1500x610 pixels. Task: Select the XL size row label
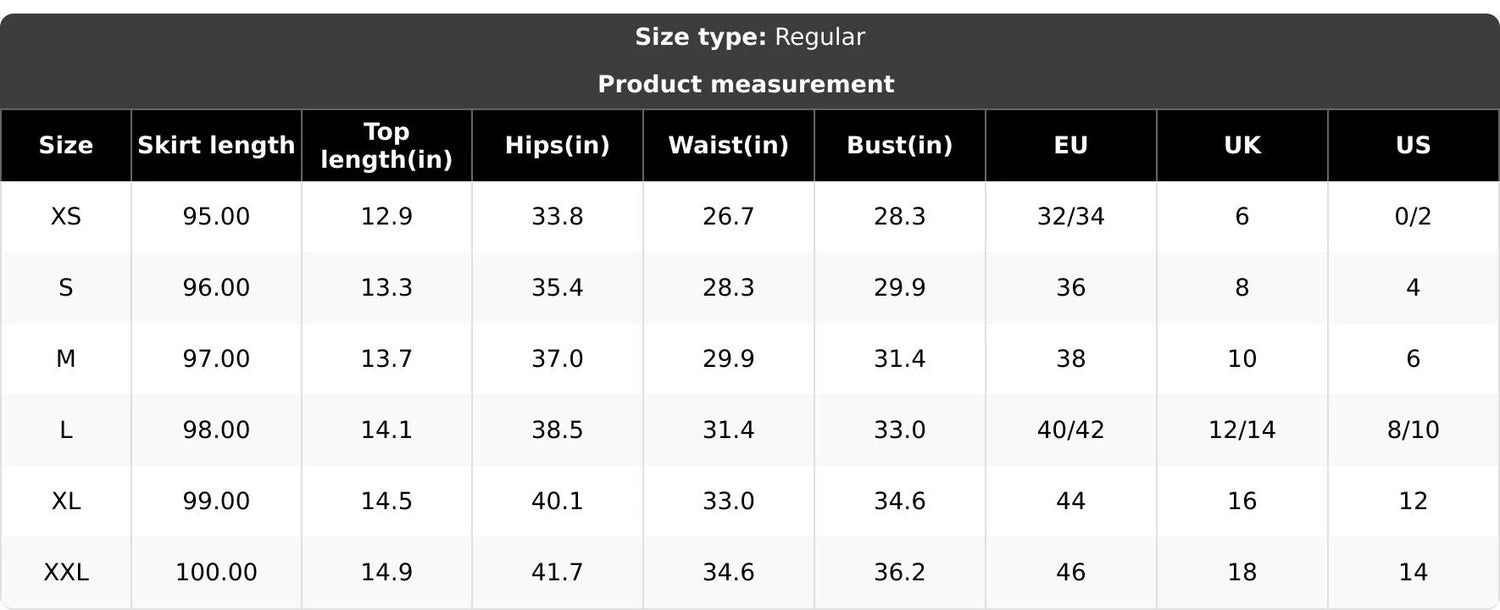[66, 501]
